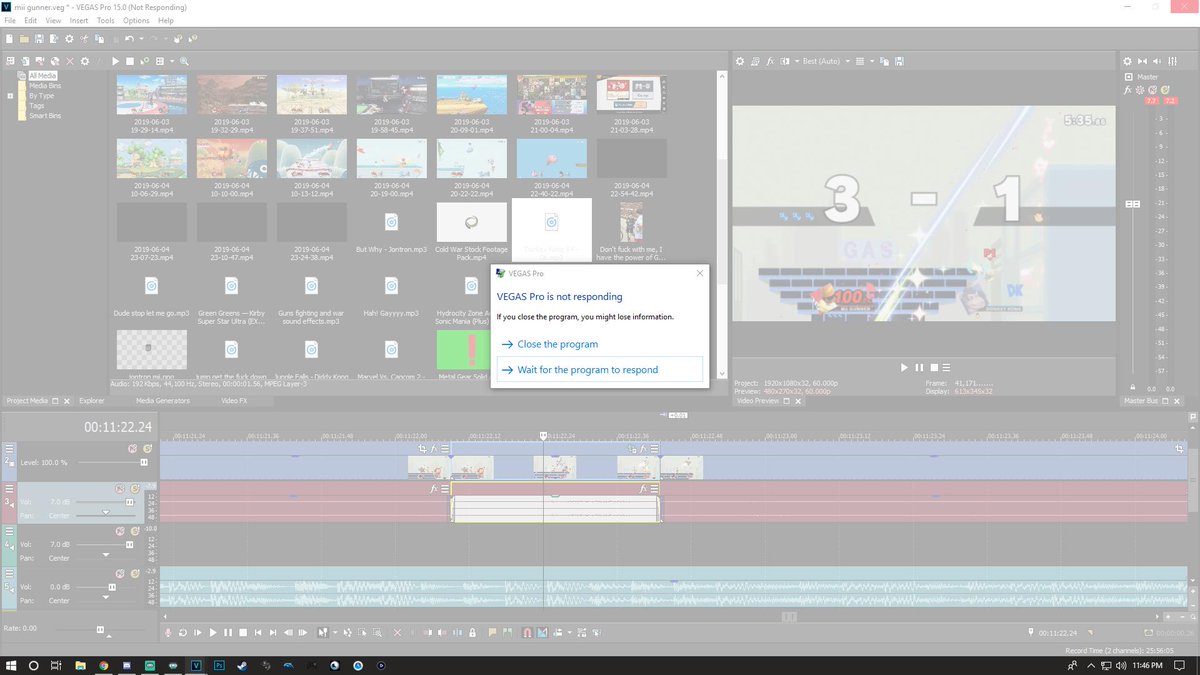Open track 3 hamburger menu
Viewport: 1200px width, 675px height.
(9, 488)
